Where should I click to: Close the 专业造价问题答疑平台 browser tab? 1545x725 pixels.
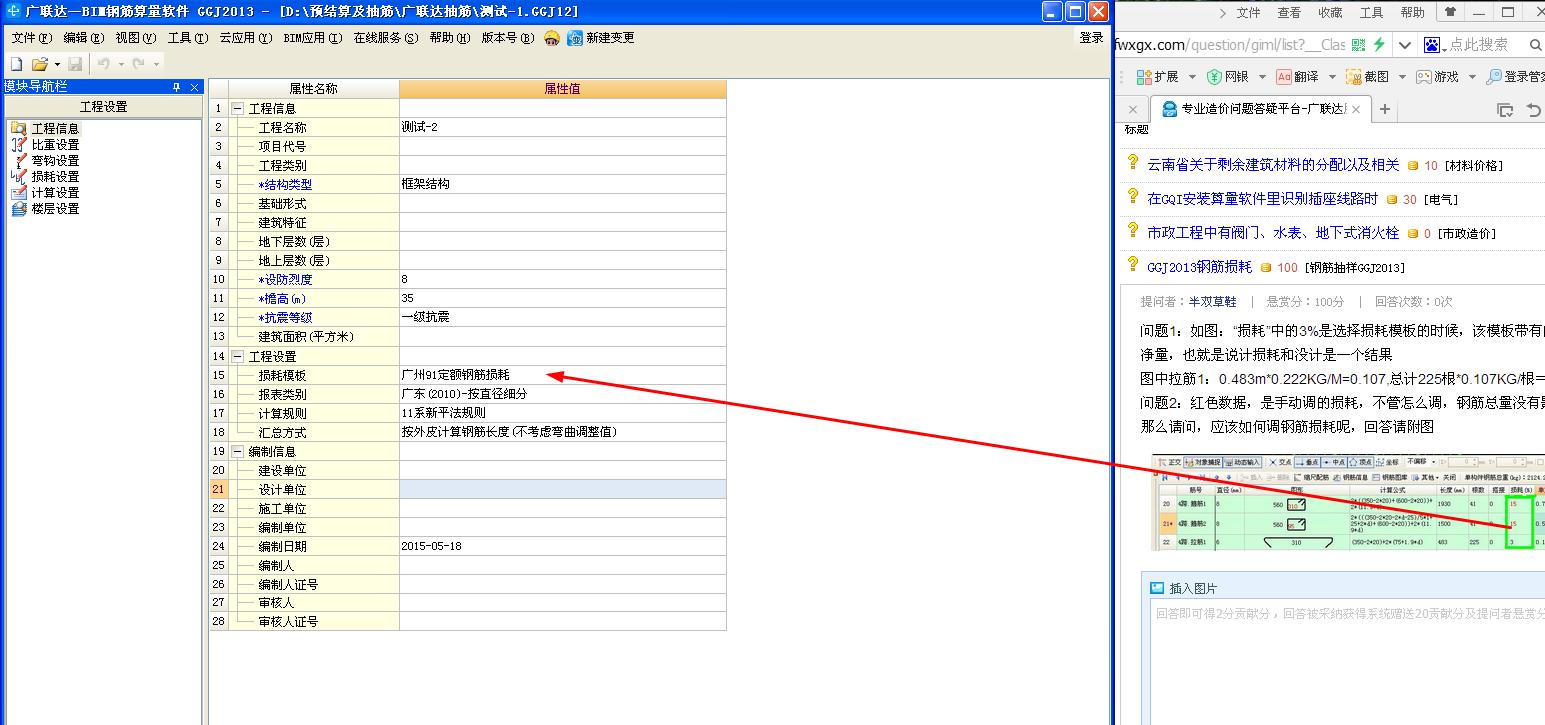[x=1356, y=109]
